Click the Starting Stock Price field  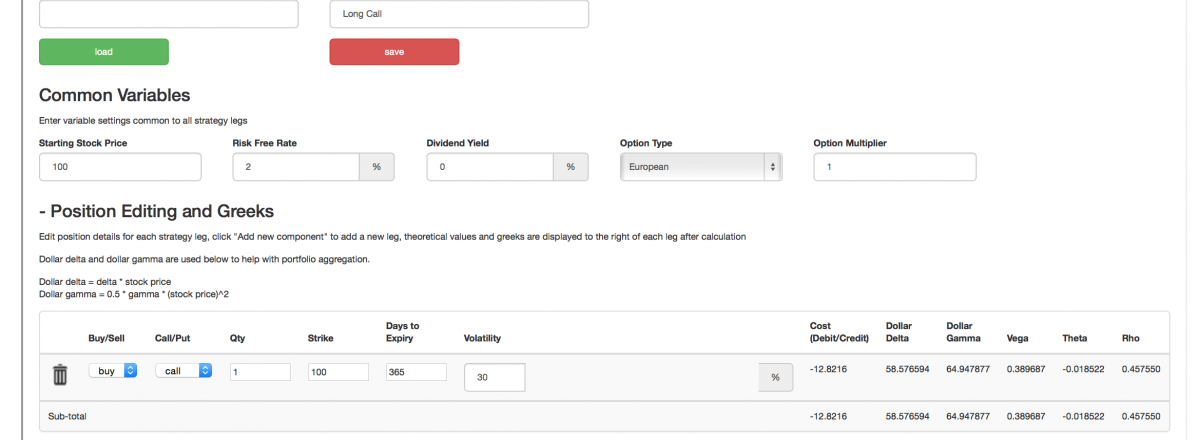[120, 167]
